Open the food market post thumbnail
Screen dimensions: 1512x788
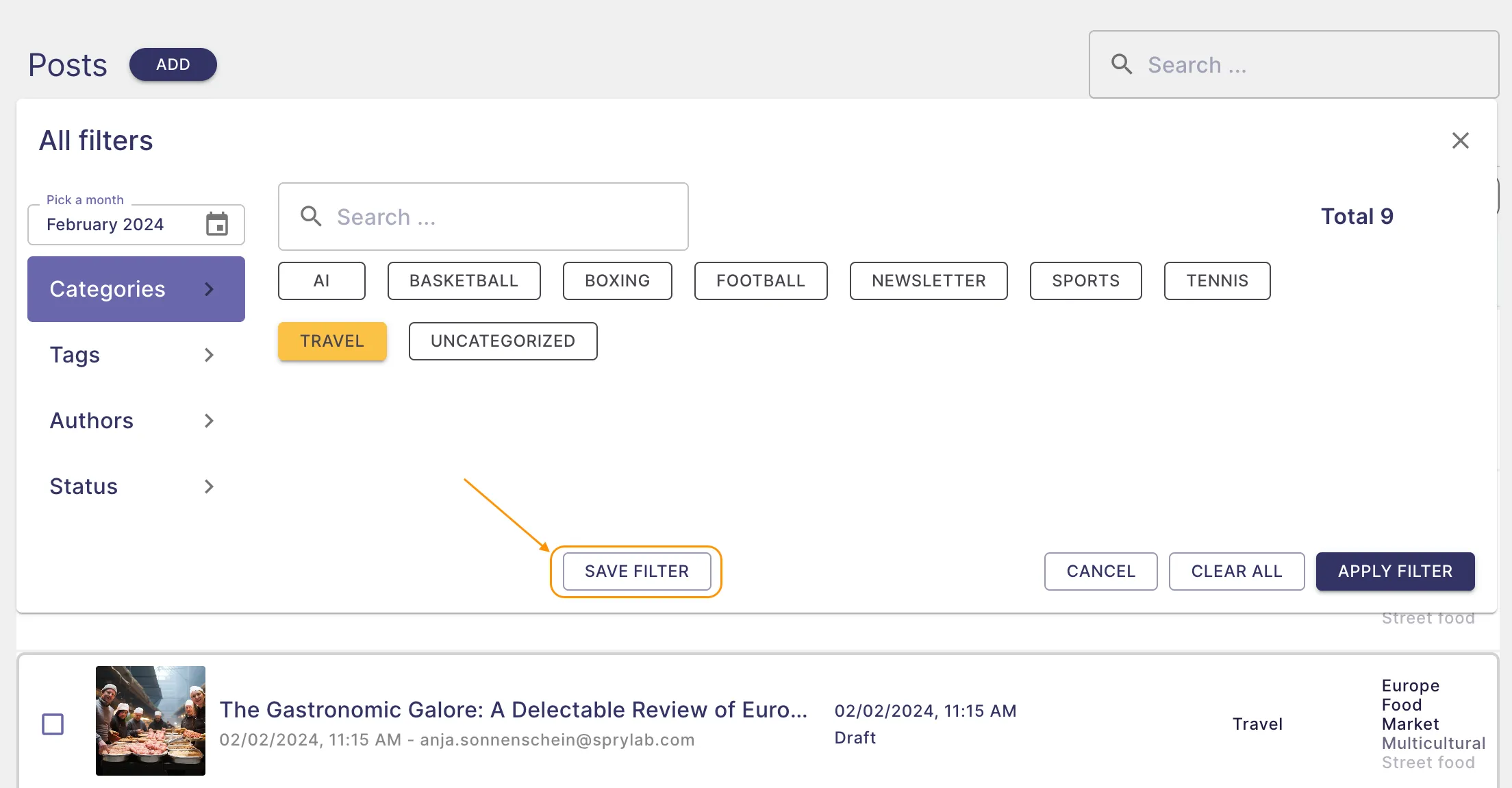[151, 721]
